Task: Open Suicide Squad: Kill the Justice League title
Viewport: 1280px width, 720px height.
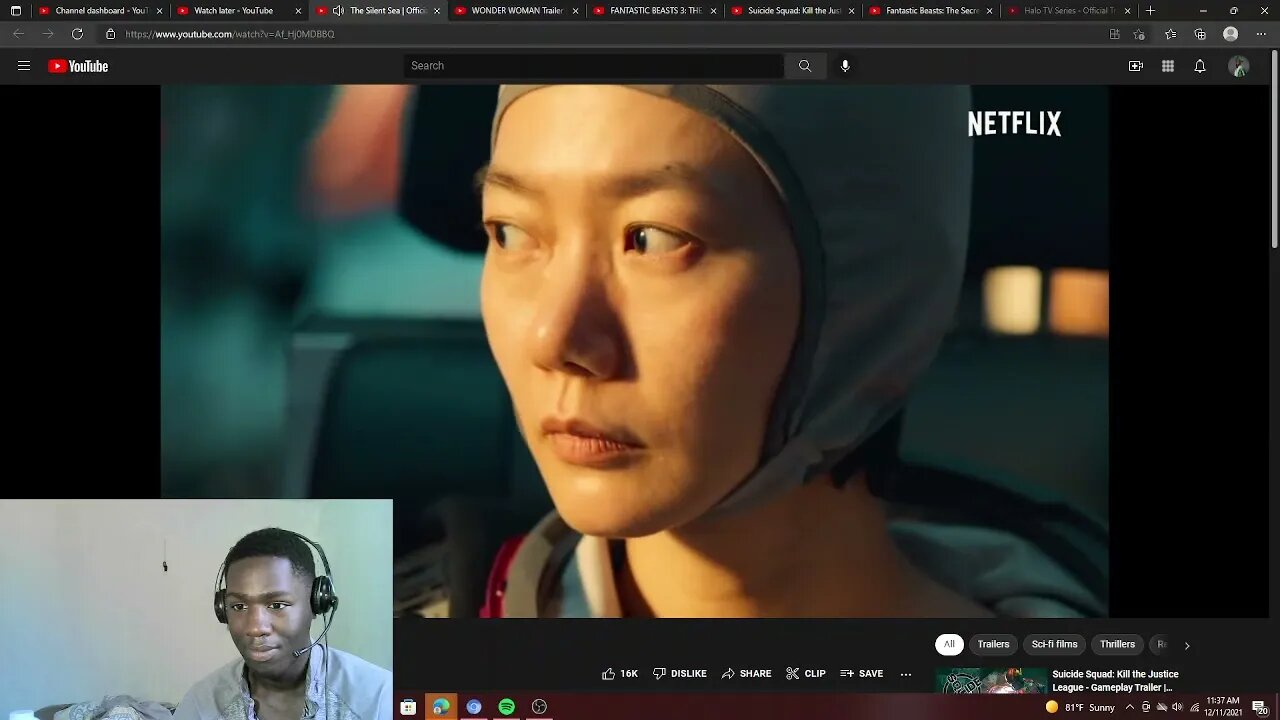Action: pos(1115,680)
